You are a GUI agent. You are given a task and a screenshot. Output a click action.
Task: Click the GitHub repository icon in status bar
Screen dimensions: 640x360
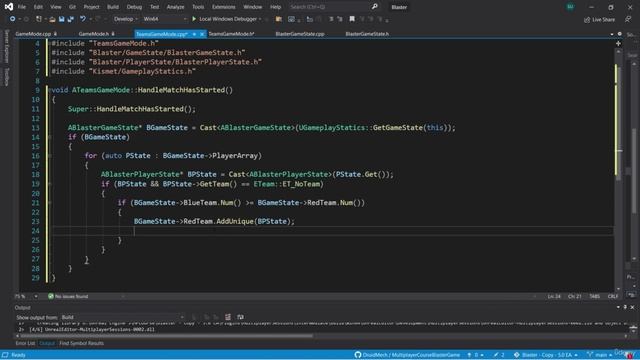pyautogui.click(x=358, y=355)
